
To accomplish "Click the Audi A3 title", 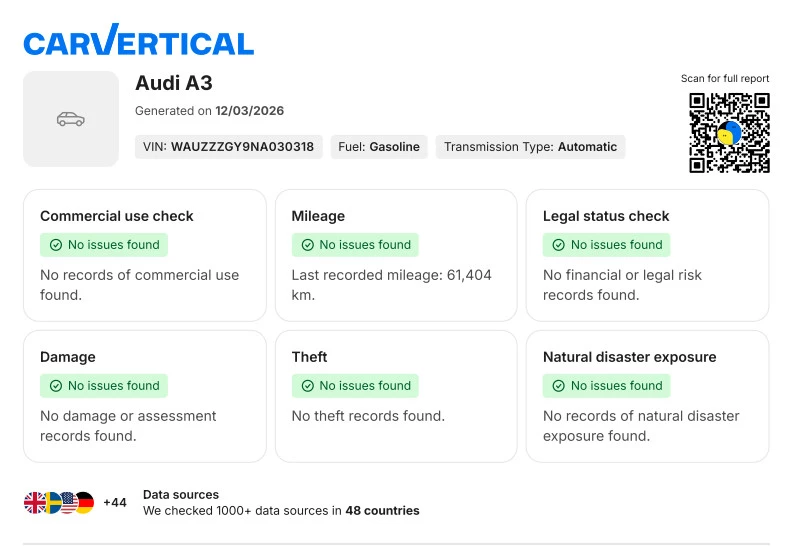I will 174,83.
